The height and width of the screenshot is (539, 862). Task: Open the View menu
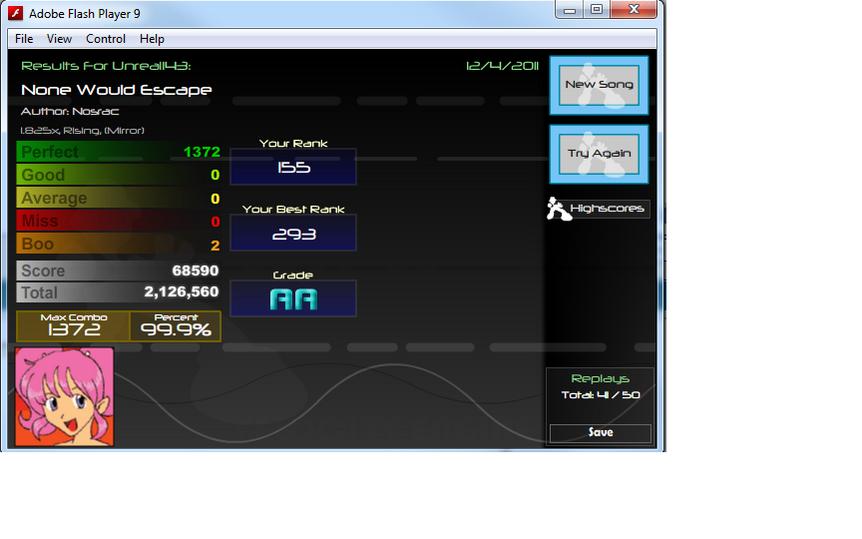click(59, 39)
